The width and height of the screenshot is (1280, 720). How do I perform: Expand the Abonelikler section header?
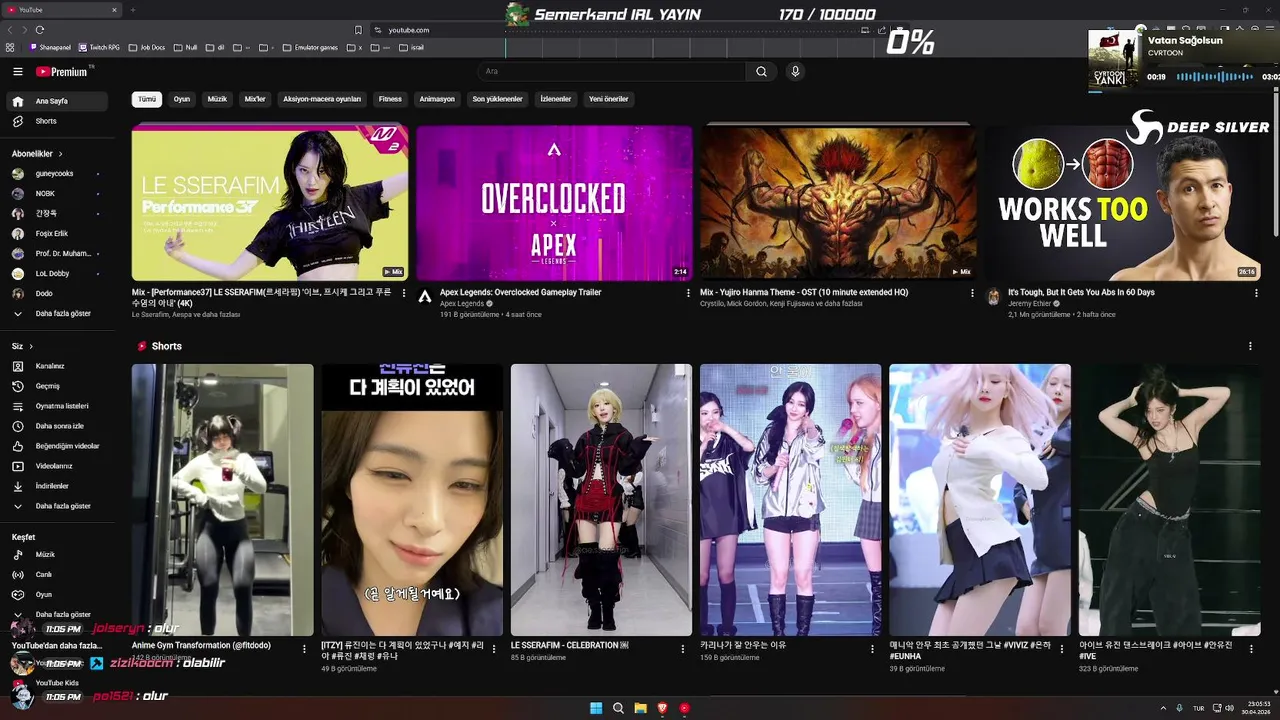[x=37, y=154]
